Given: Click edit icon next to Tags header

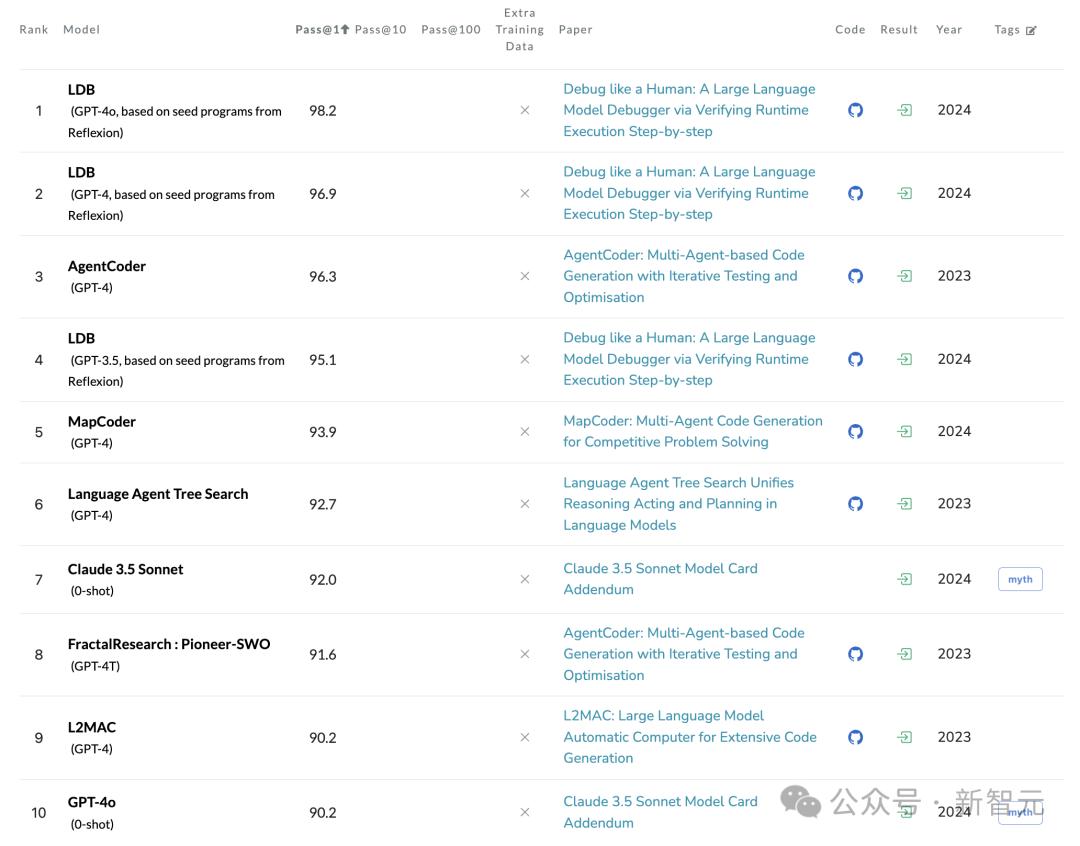Looking at the screenshot, I should tap(1031, 30).
